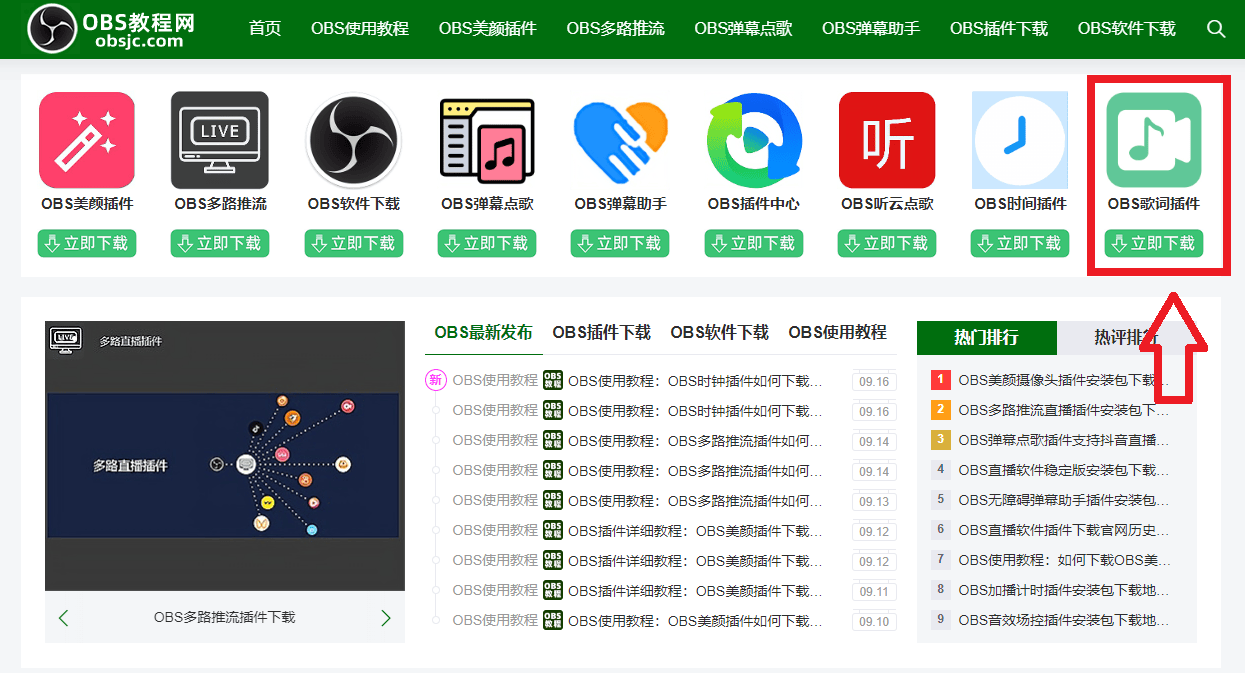Select the OBS弹幕助手 heart-hands icon
This screenshot has width=1245, height=673.
click(x=619, y=140)
